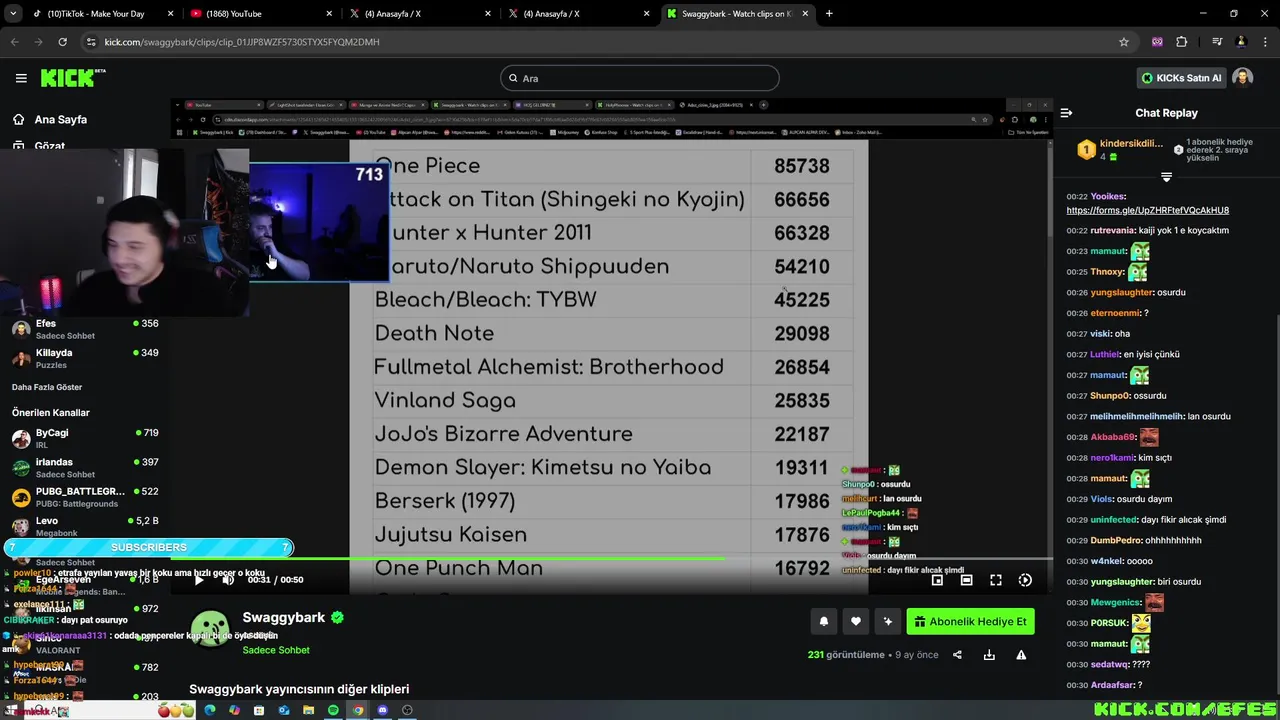The height and width of the screenshot is (720, 1280).
Task: Go forward with the browser forward arrow
Action: (38, 42)
